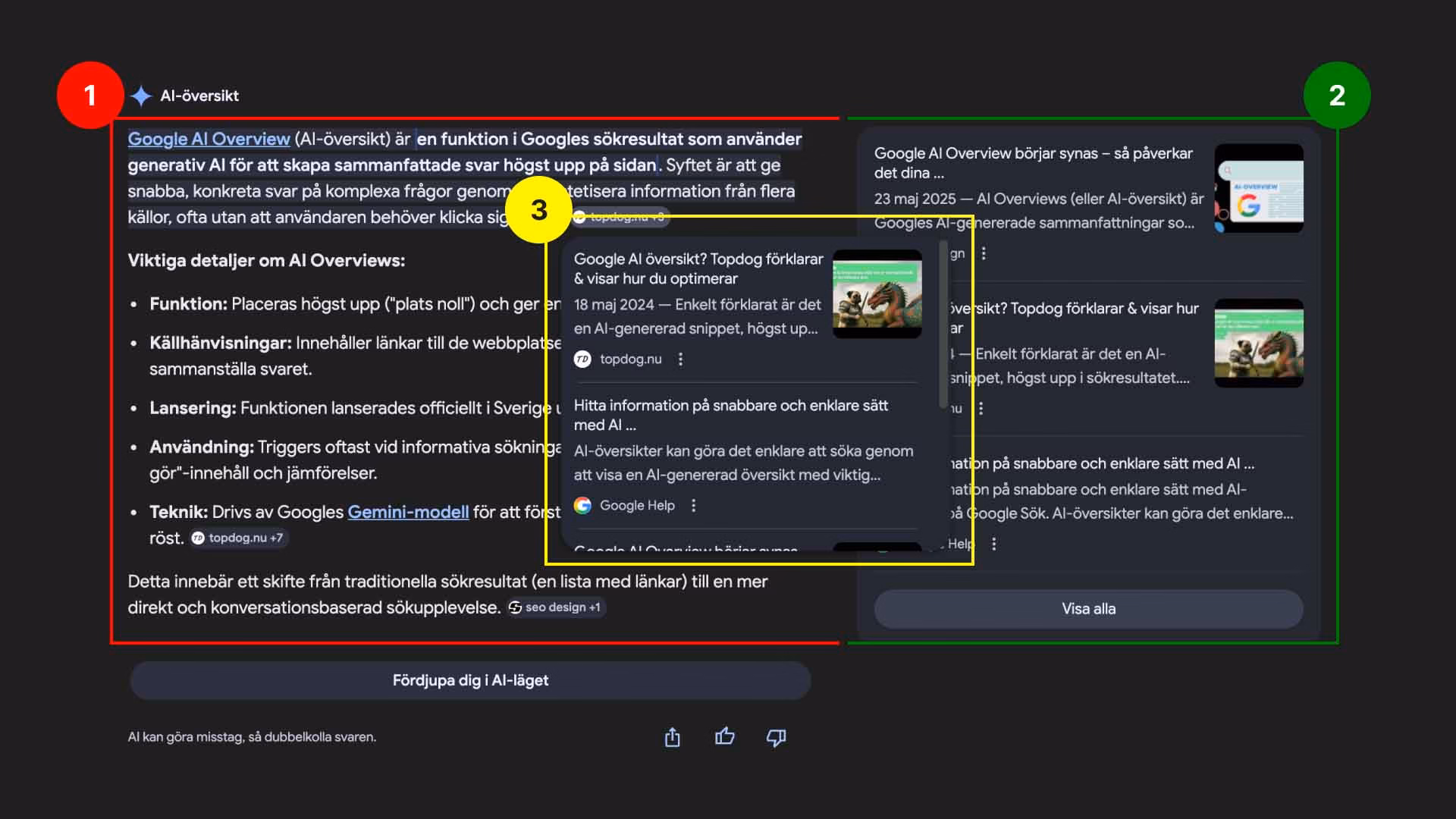Click the 'Källhänvisningar:' bullet label

point(221,343)
